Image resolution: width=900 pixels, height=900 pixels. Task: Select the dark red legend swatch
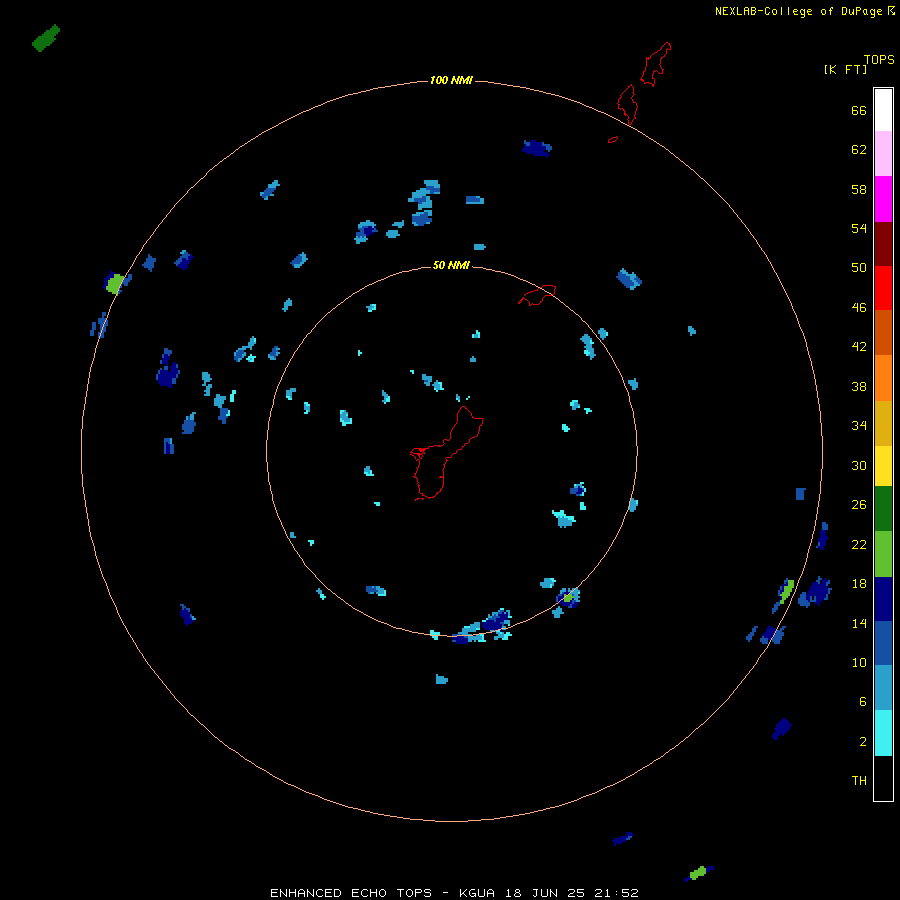click(x=883, y=244)
